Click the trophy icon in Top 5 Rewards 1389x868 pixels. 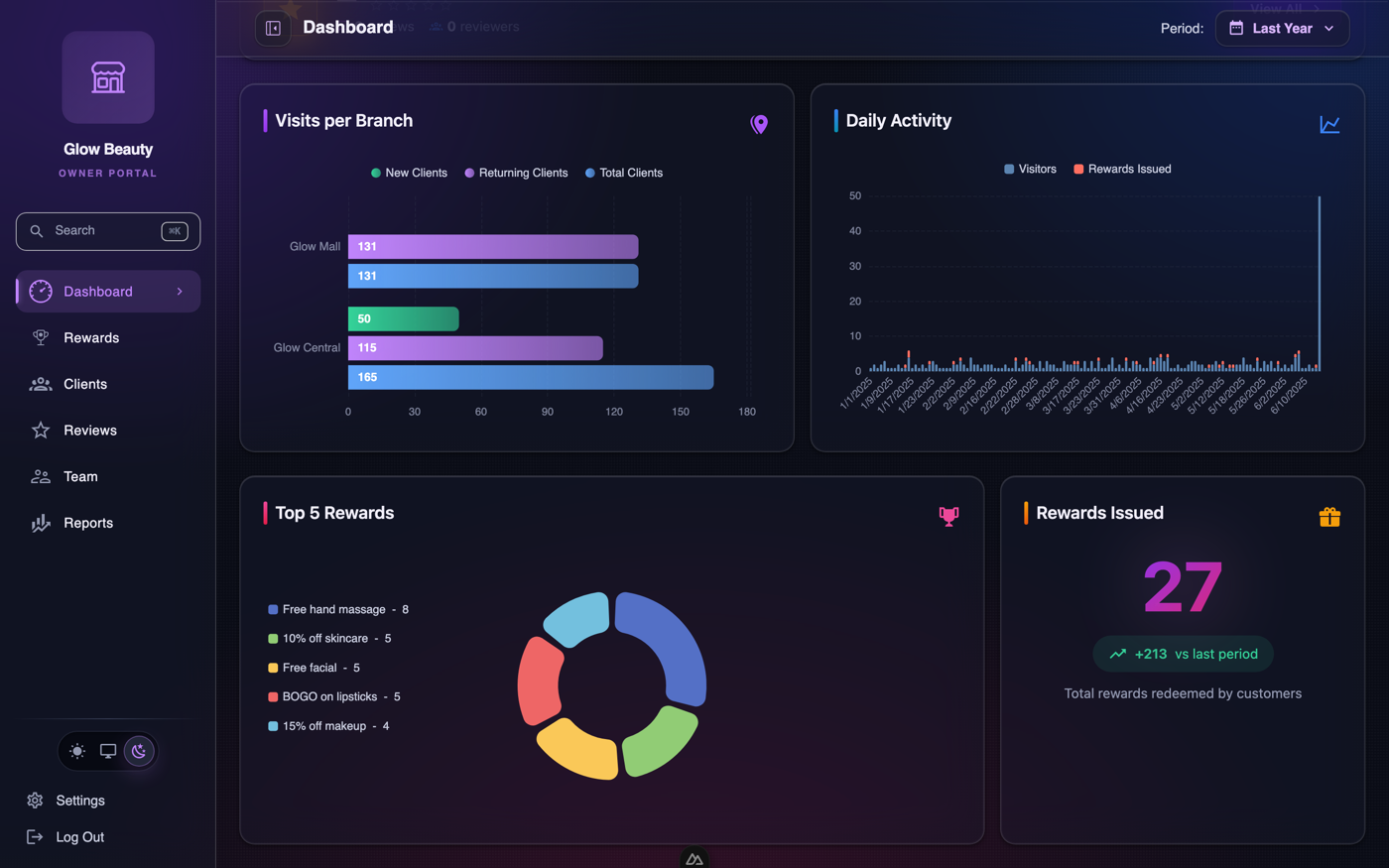click(x=948, y=516)
